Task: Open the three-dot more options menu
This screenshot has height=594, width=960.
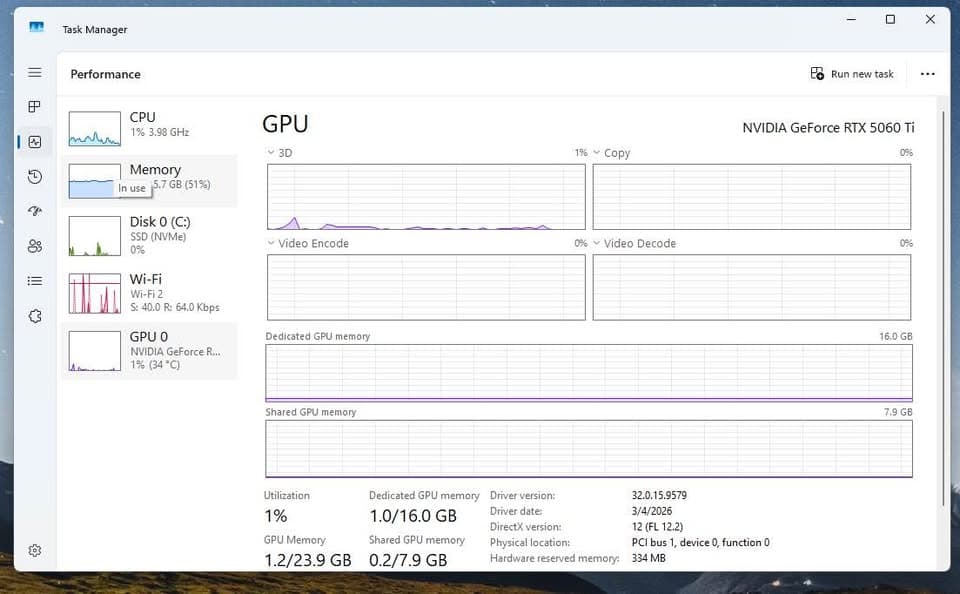Action: click(928, 74)
